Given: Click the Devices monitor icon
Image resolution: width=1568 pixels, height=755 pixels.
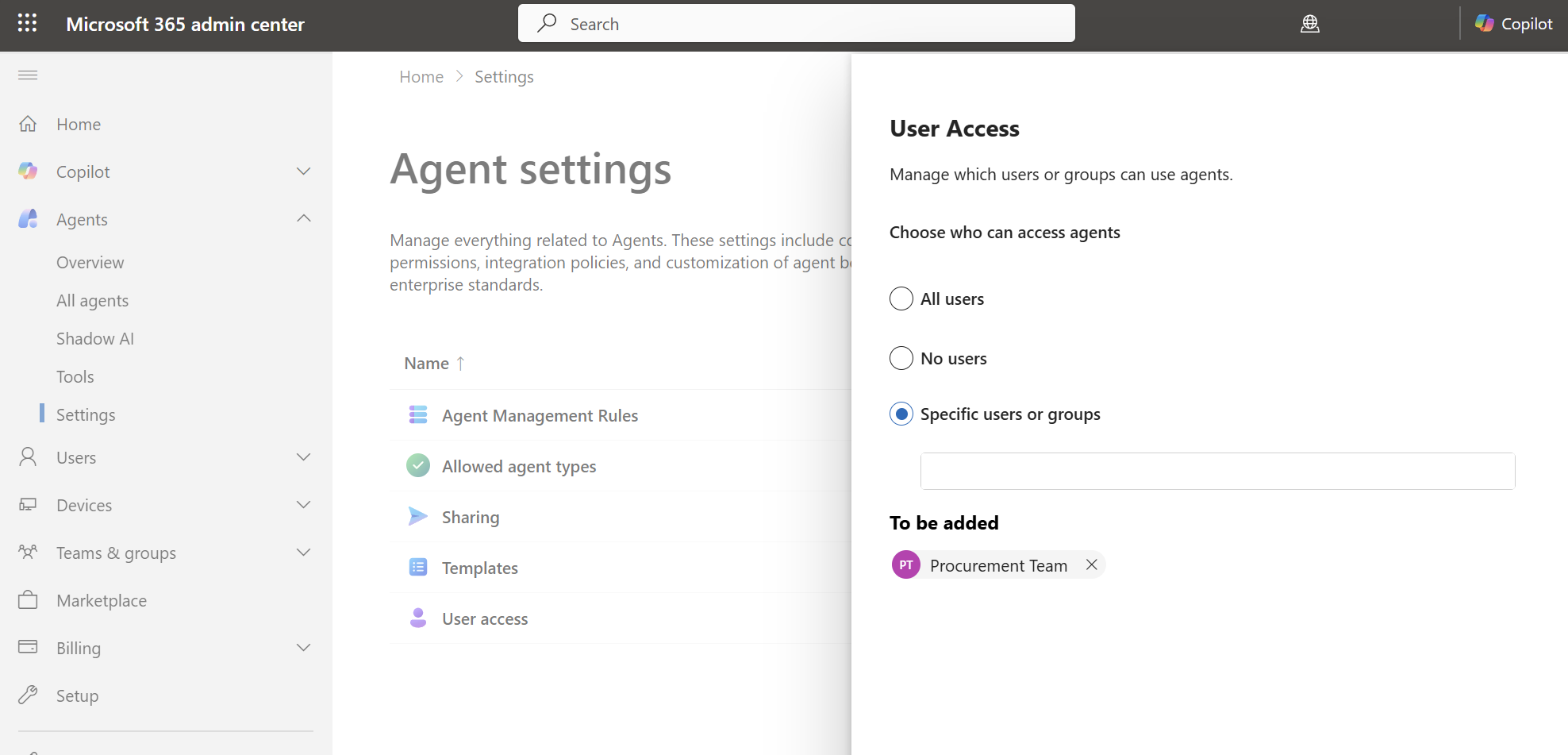Looking at the screenshot, I should coord(28,505).
